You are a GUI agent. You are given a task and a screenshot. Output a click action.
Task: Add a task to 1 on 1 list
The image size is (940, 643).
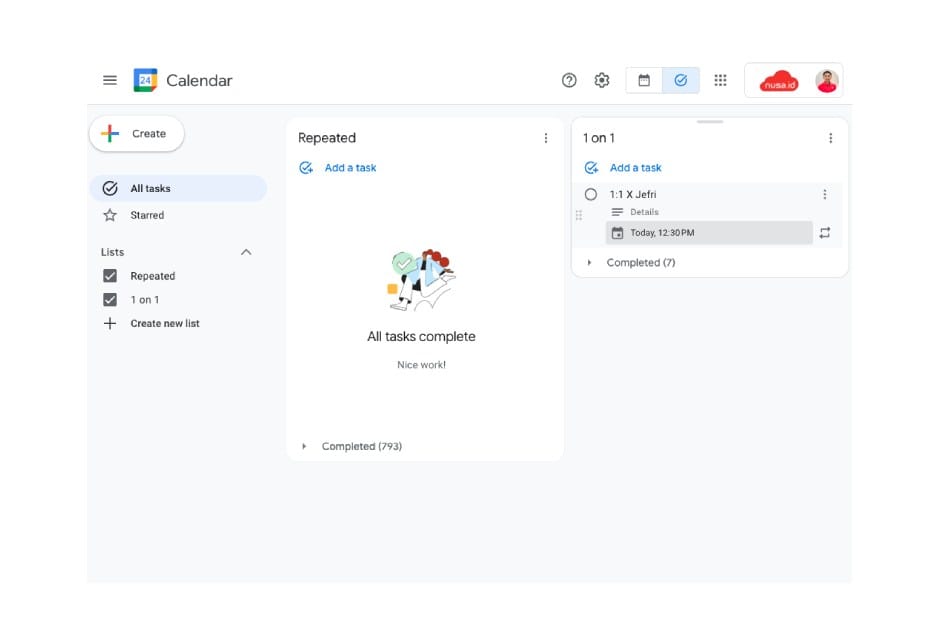tap(623, 168)
